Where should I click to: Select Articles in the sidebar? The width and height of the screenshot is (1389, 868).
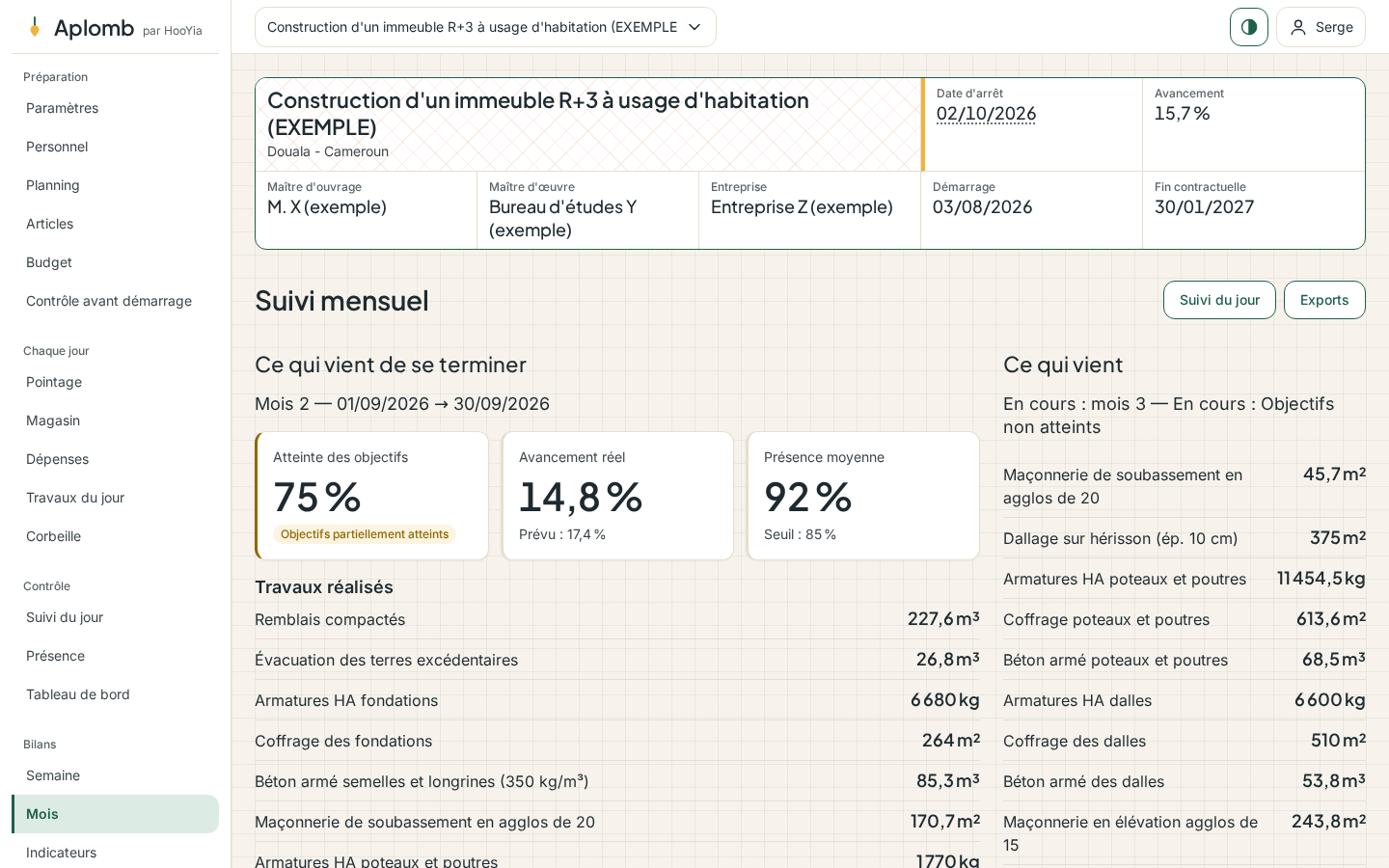[115, 224]
